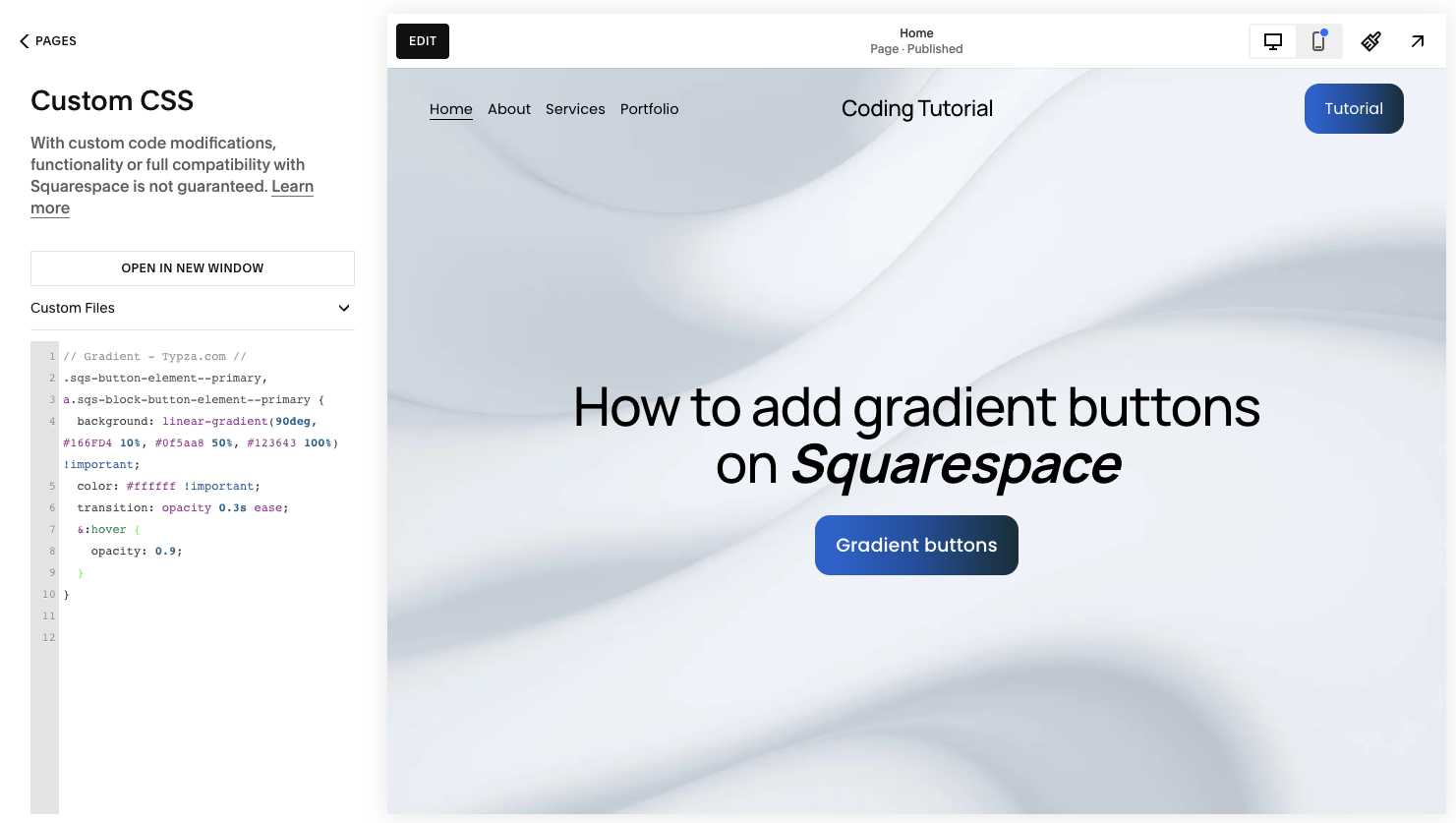Select the Home navigation item
This screenshot has width=1456, height=823.
tap(450, 108)
